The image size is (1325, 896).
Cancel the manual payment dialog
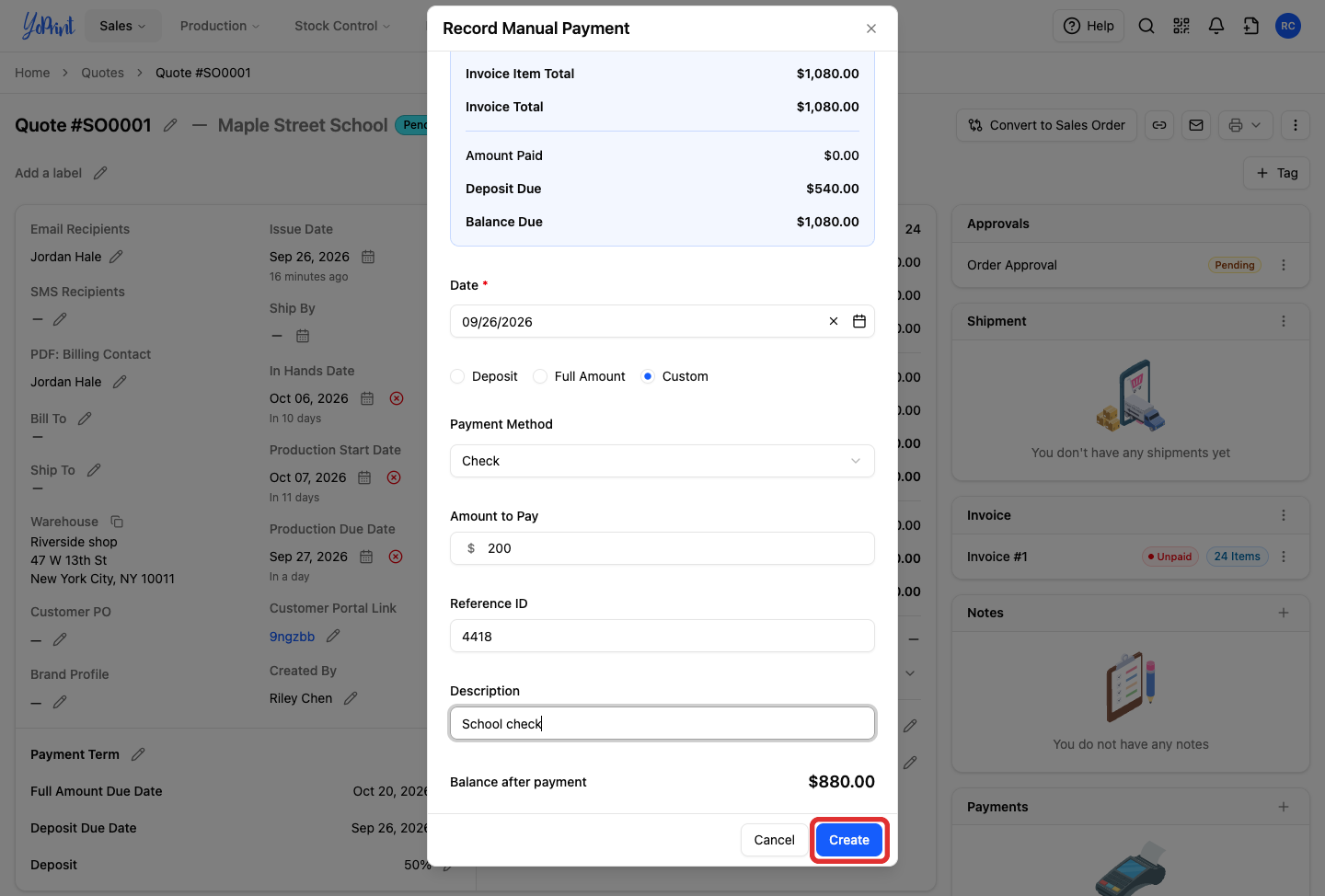(774, 840)
